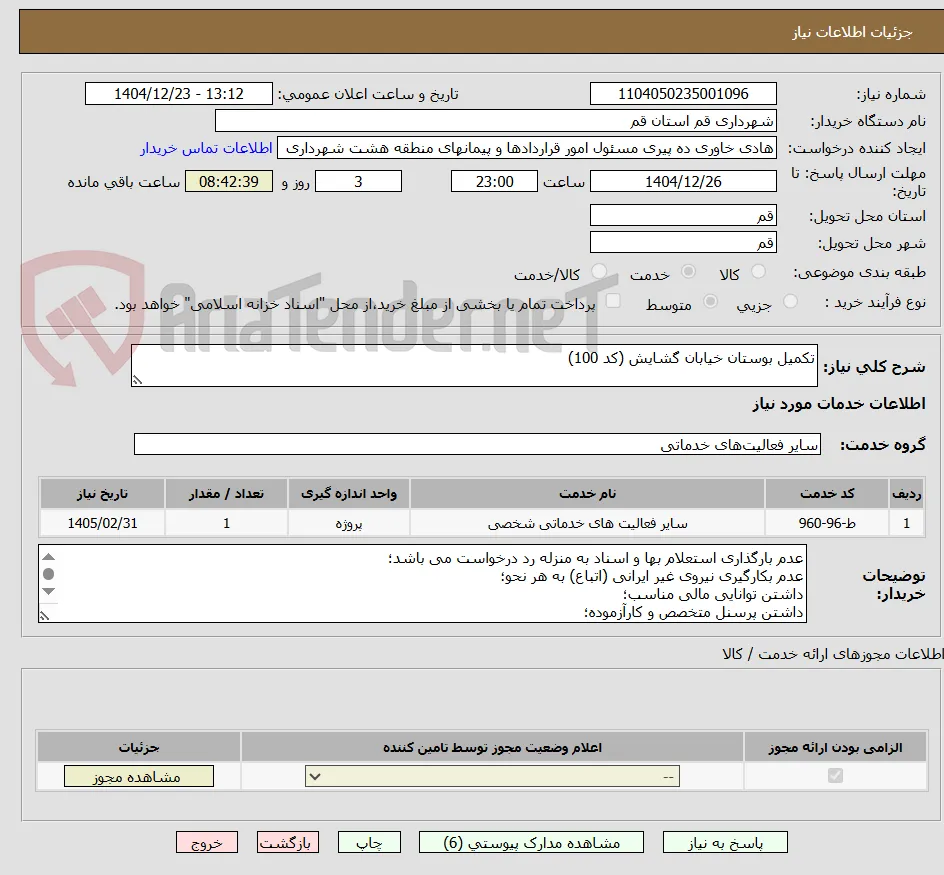Select the متوسط purchase type radio
Viewport: 944px width, 875px height.
point(710,301)
